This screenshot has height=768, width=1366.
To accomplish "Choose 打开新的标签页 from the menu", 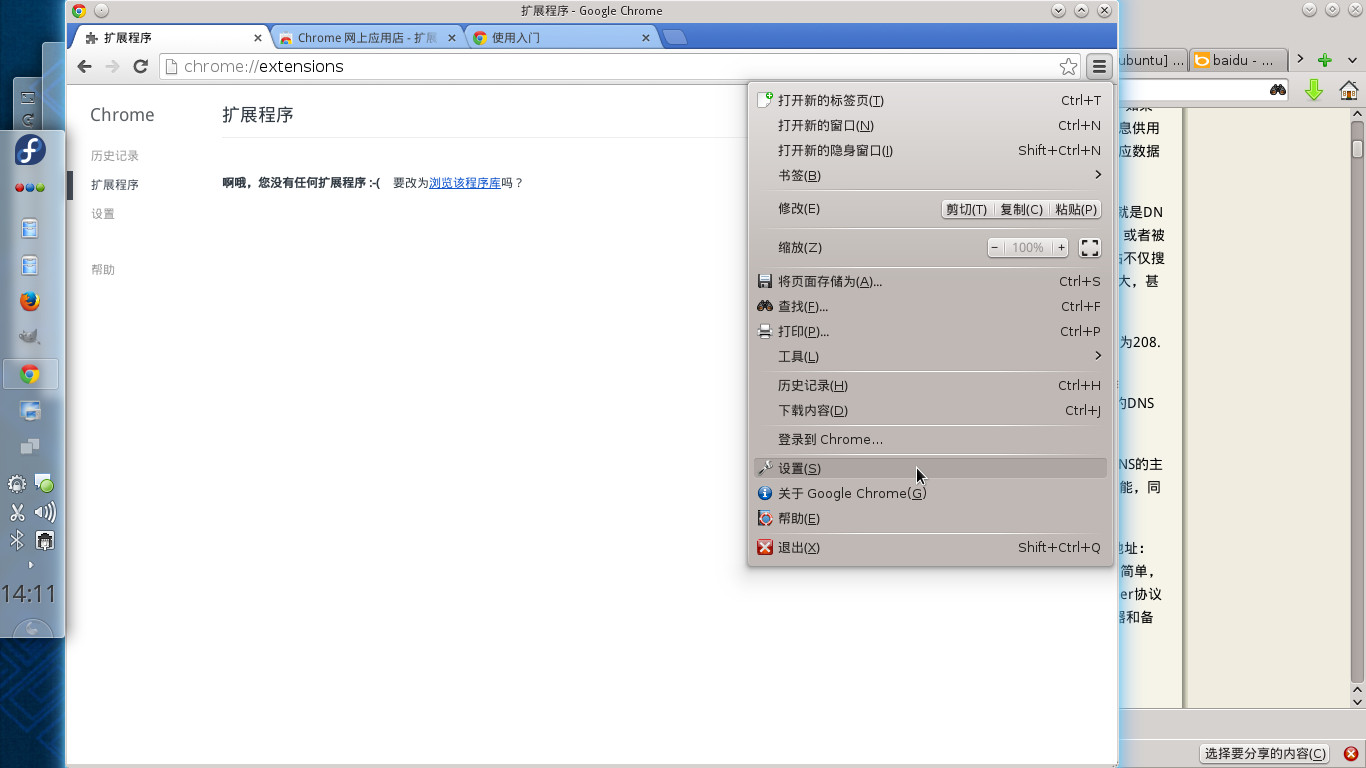I will 930,100.
